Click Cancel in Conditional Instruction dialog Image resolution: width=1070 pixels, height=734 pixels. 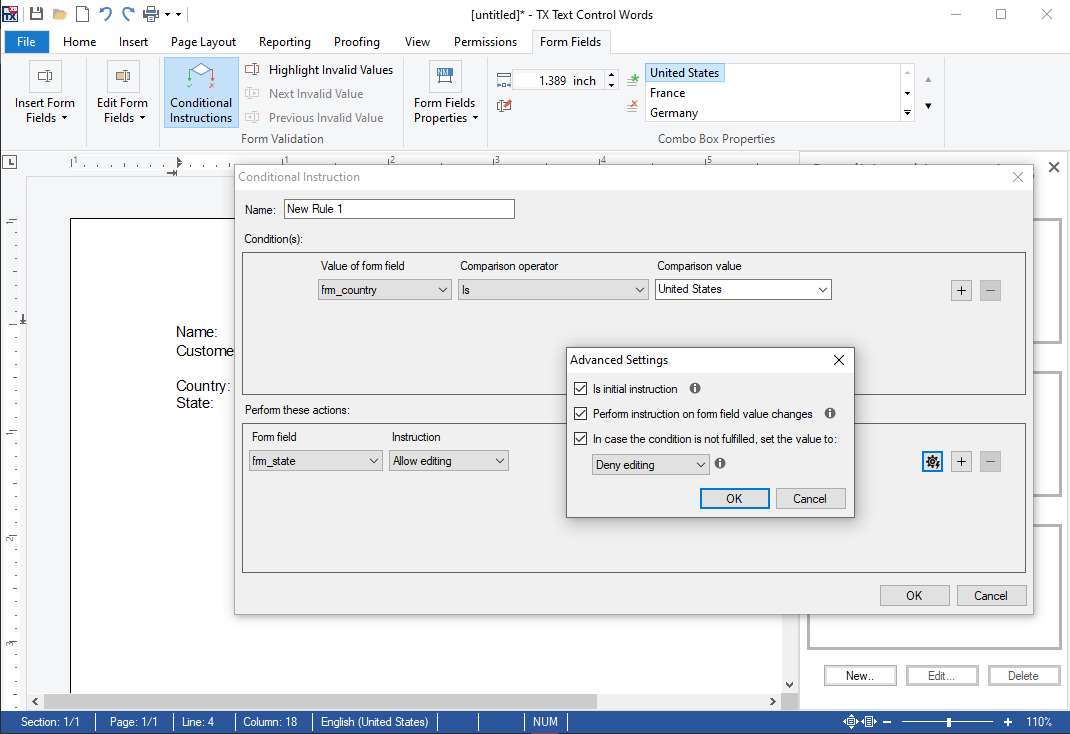(x=991, y=596)
